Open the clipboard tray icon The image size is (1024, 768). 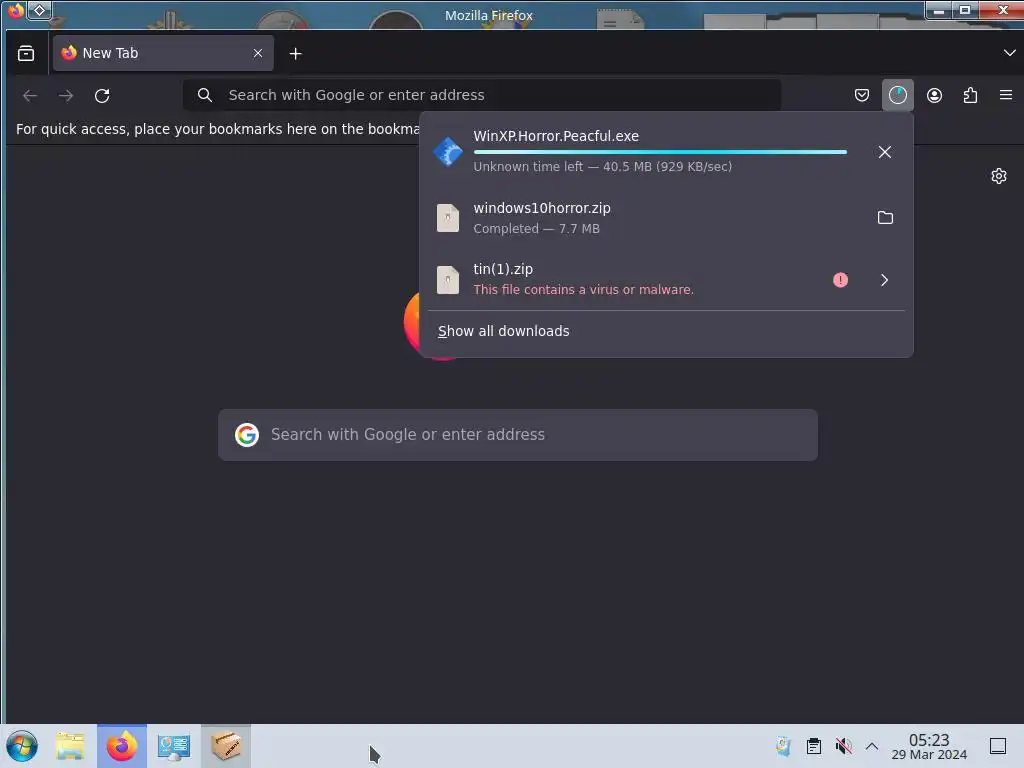coord(814,746)
